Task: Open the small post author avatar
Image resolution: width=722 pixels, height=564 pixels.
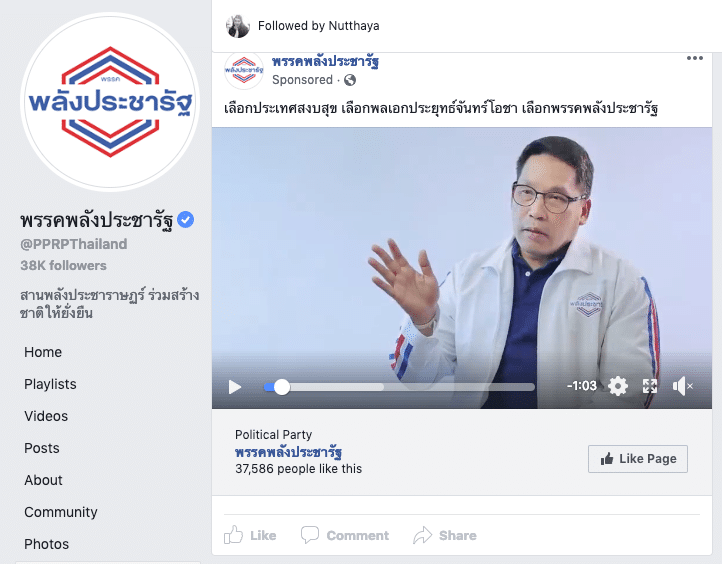Action: tap(244, 70)
